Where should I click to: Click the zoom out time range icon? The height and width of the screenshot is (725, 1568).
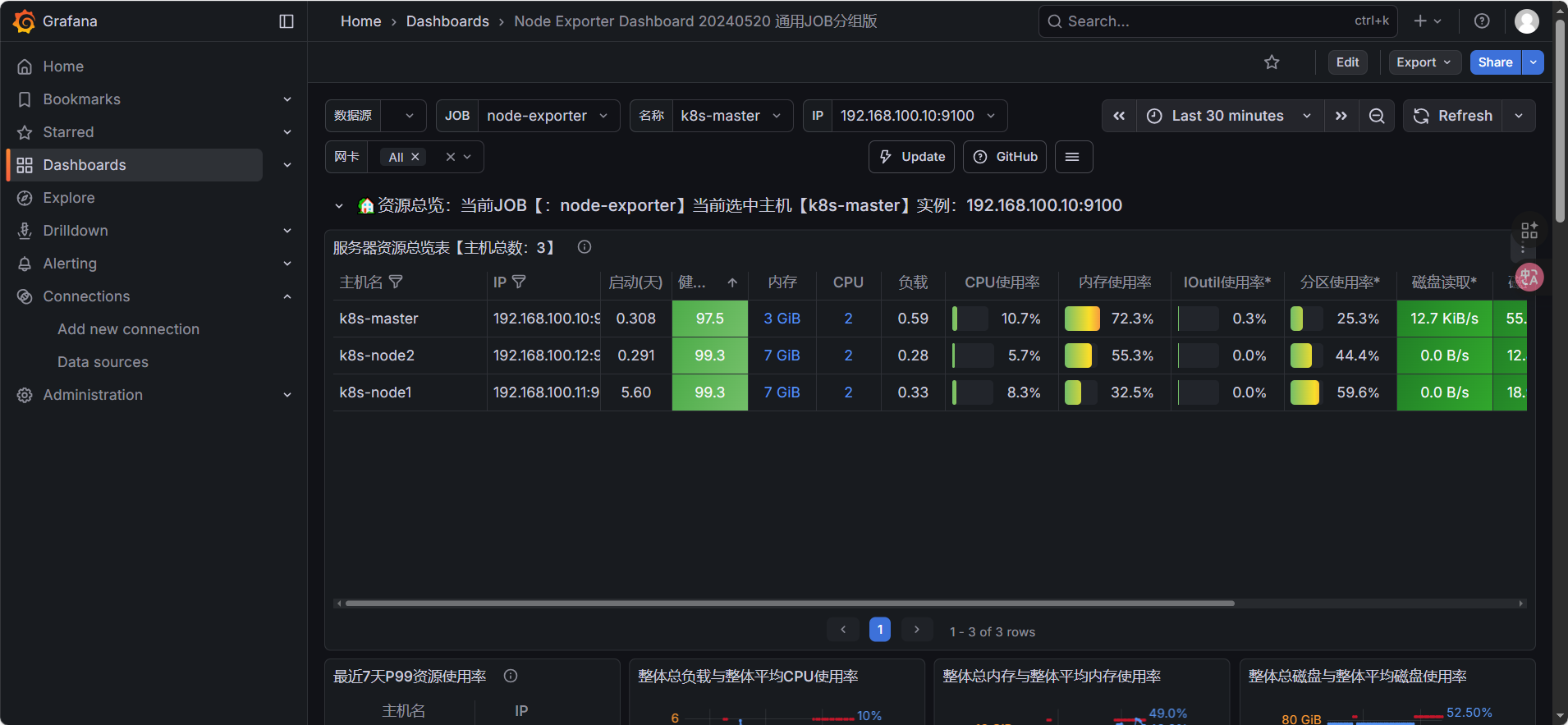tap(1377, 116)
